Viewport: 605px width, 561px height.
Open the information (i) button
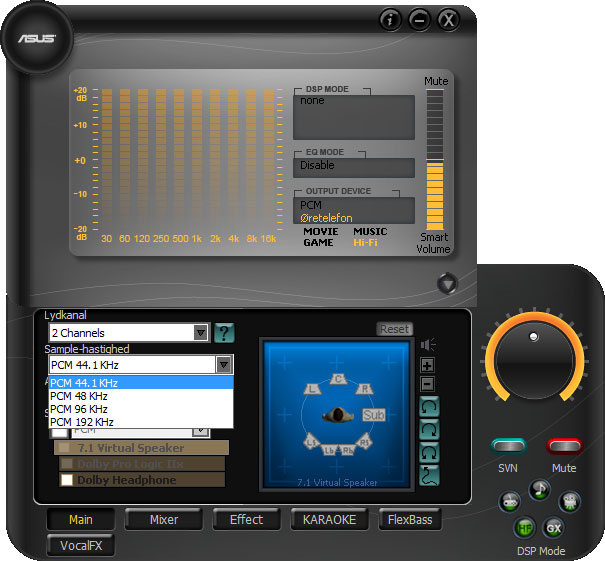(390, 19)
